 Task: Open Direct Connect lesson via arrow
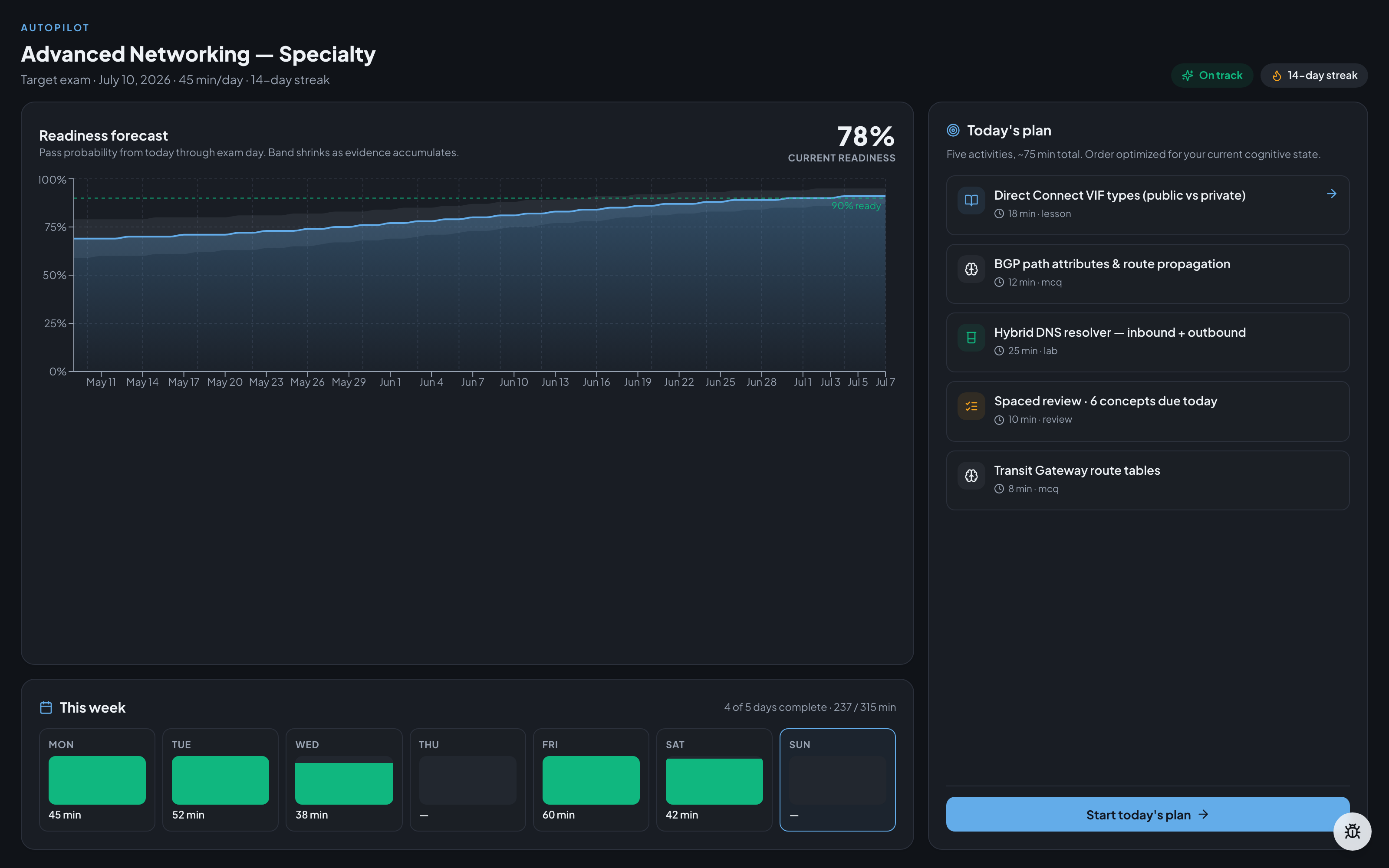coord(1332,194)
